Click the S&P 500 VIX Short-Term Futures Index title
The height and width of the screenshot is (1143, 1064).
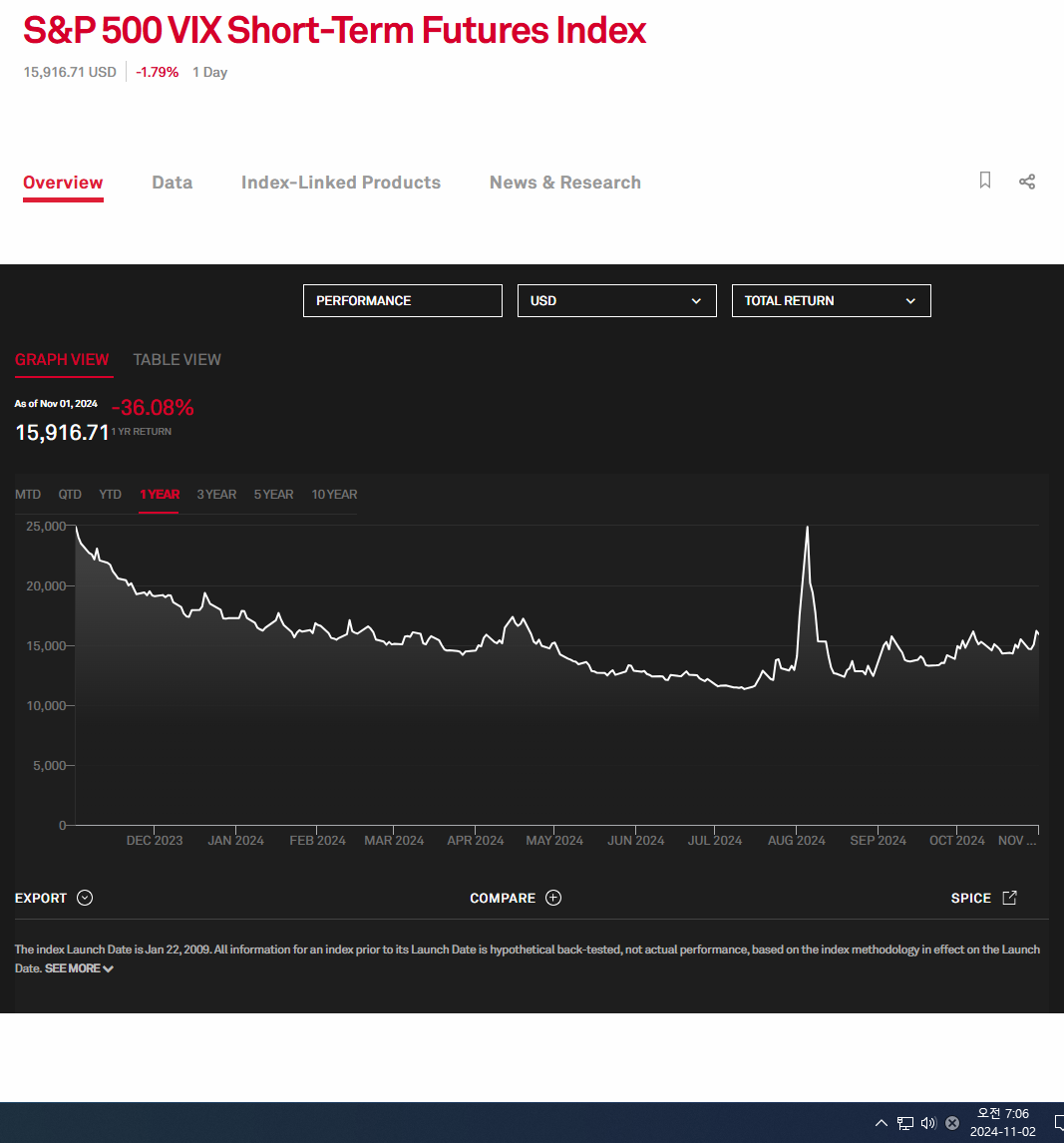click(334, 31)
